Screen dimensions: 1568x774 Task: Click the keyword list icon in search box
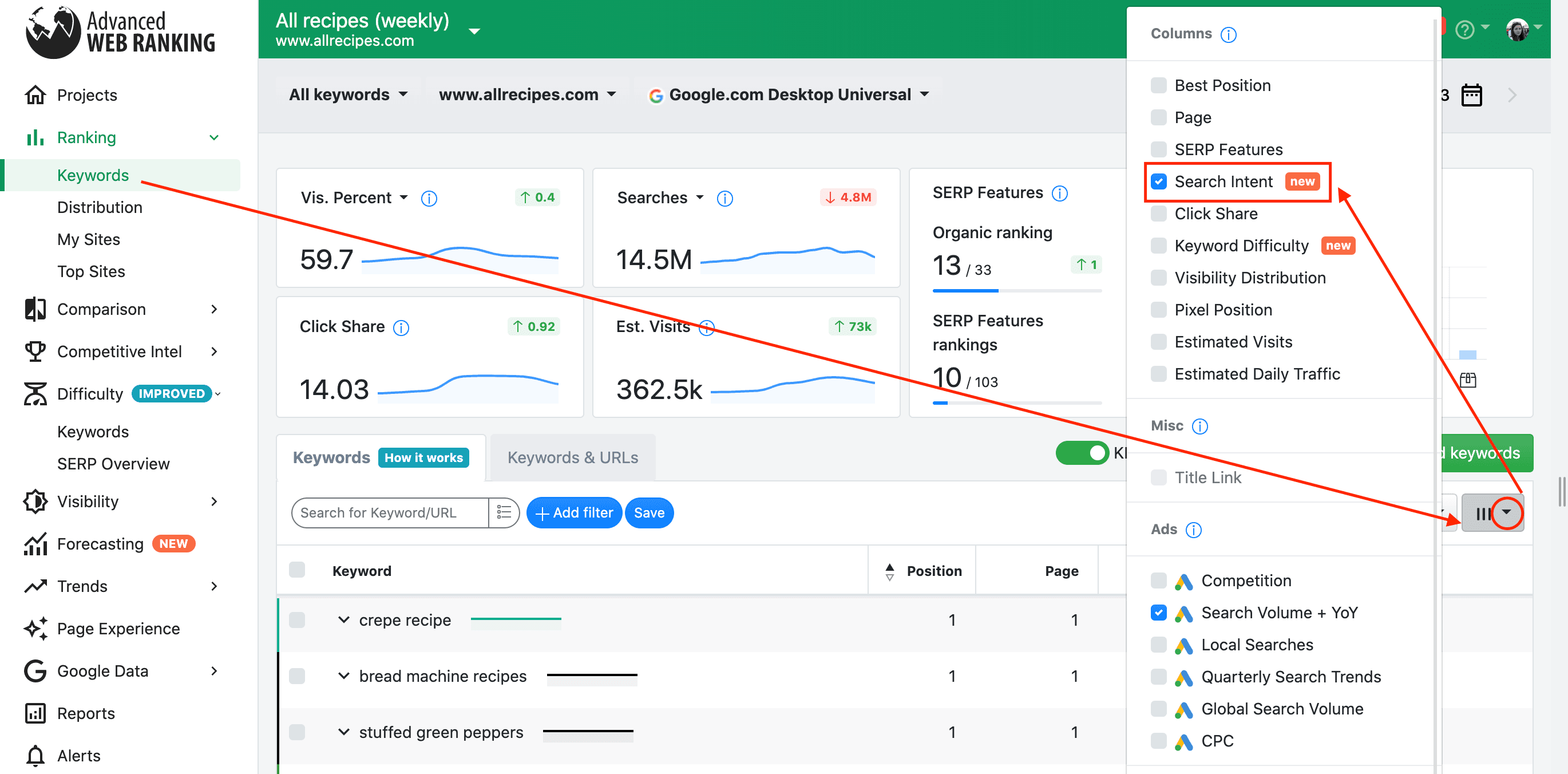pyautogui.click(x=504, y=513)
